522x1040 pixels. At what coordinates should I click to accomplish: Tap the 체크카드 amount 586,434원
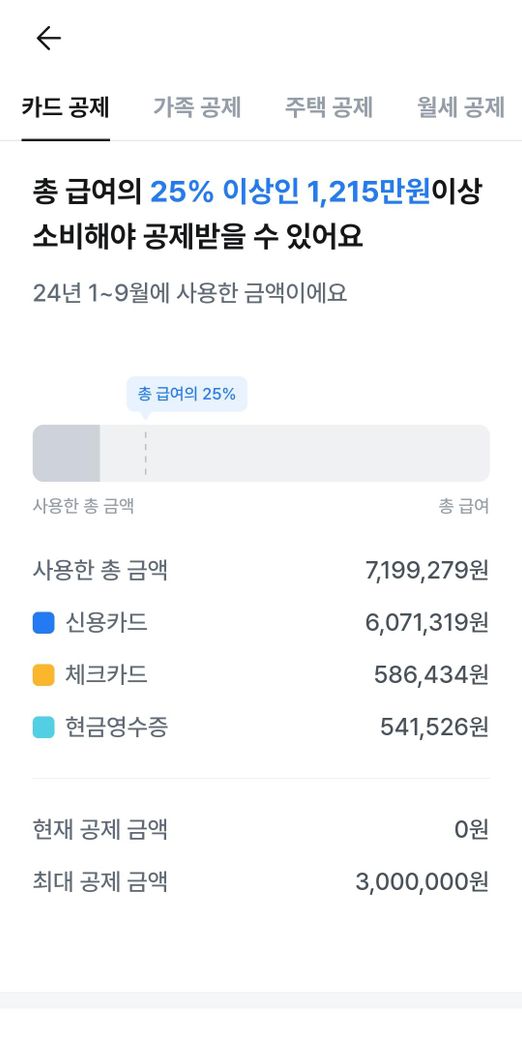pos(431,675)
